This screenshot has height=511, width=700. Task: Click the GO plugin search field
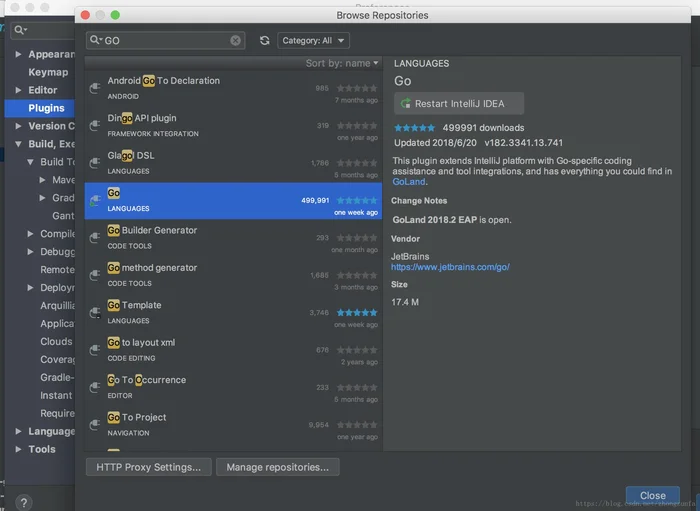165,41
